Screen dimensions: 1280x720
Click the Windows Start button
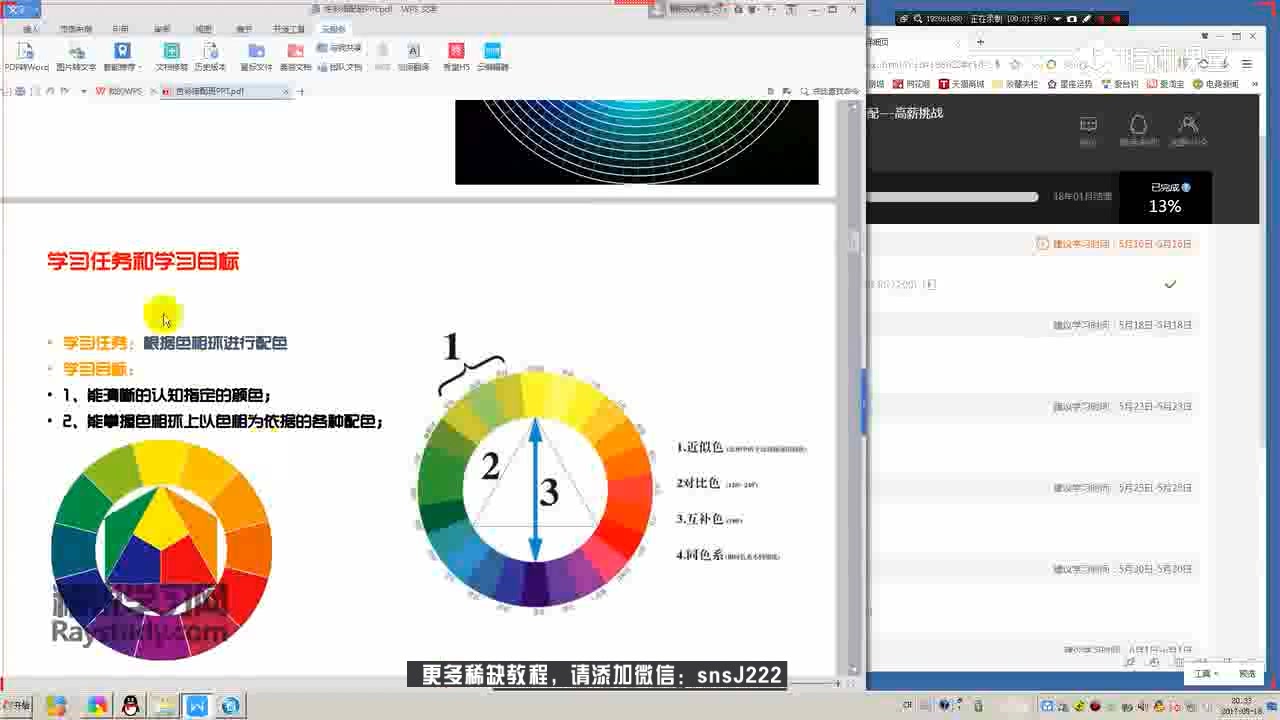point(17,706)
